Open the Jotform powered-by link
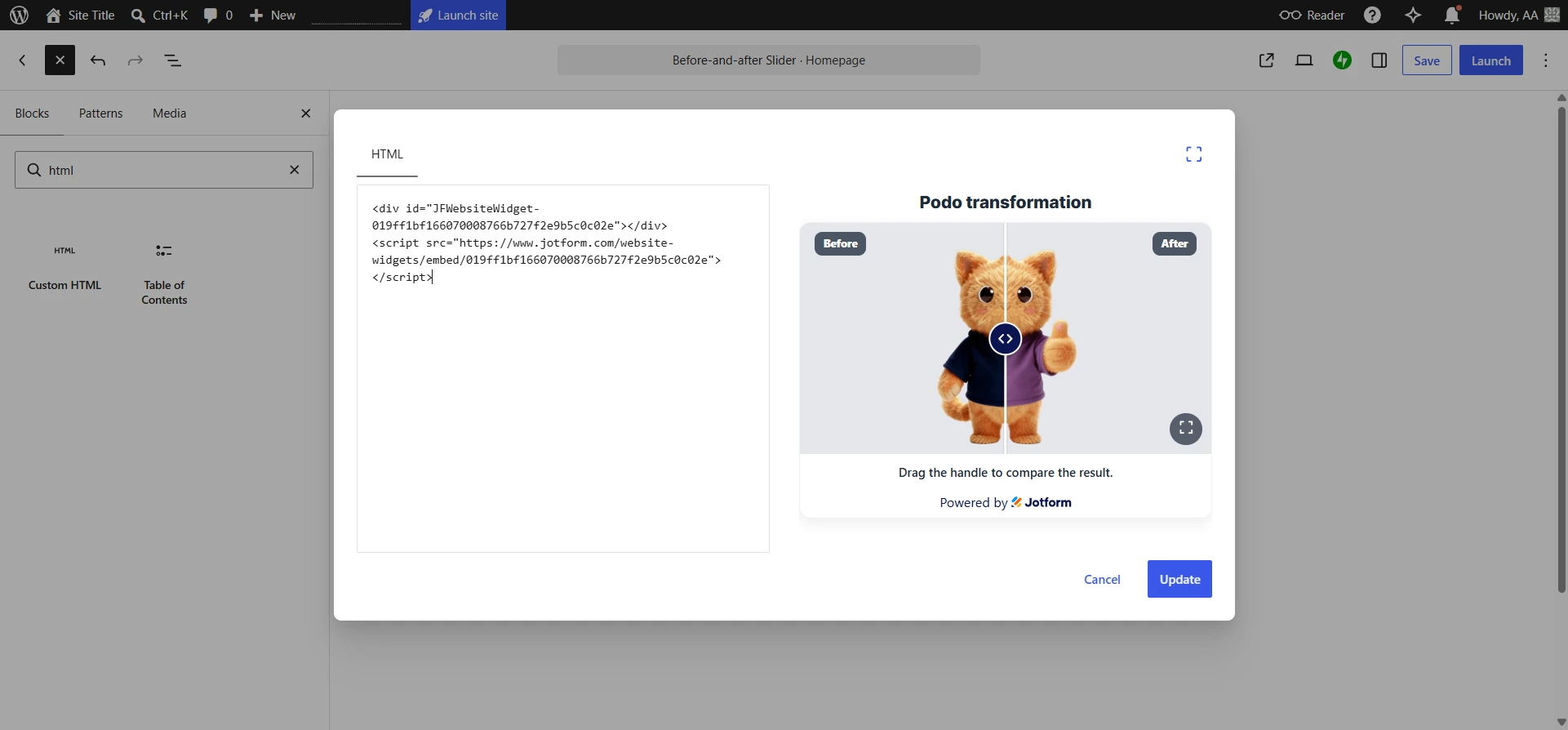 [x=1006, y=502]
